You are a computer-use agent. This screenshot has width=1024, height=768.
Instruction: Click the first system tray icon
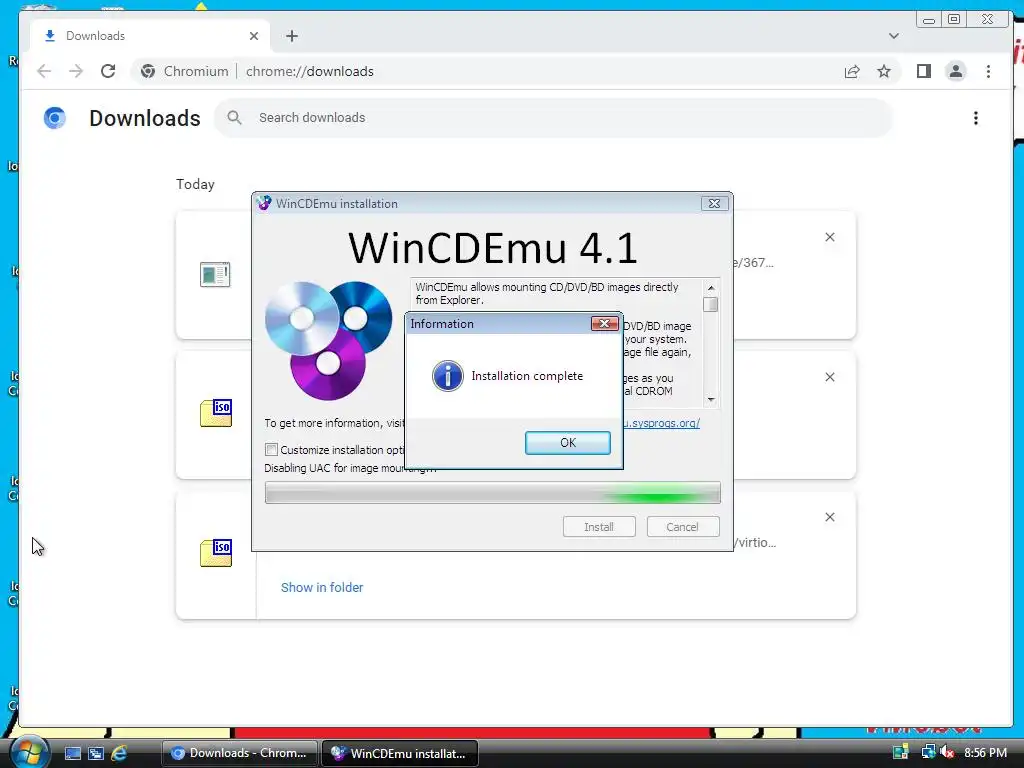click(901, 752)
